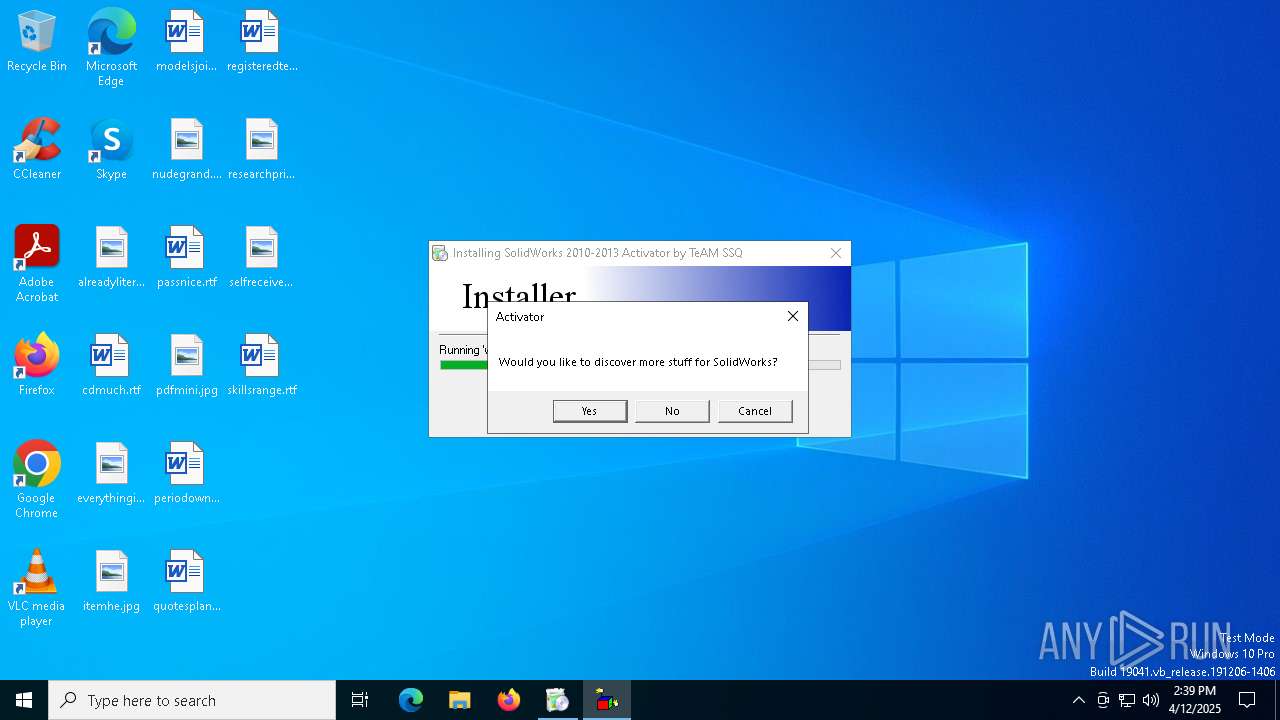The width and height of the screenshot is (1280, 720).
Task: Click Yes in the Activator dialog
Action: [590, 411]
